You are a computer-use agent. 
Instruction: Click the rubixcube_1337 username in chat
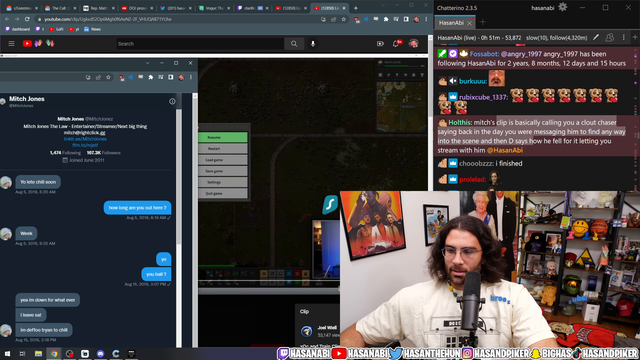pyautogui.click(x=483, y=97)
